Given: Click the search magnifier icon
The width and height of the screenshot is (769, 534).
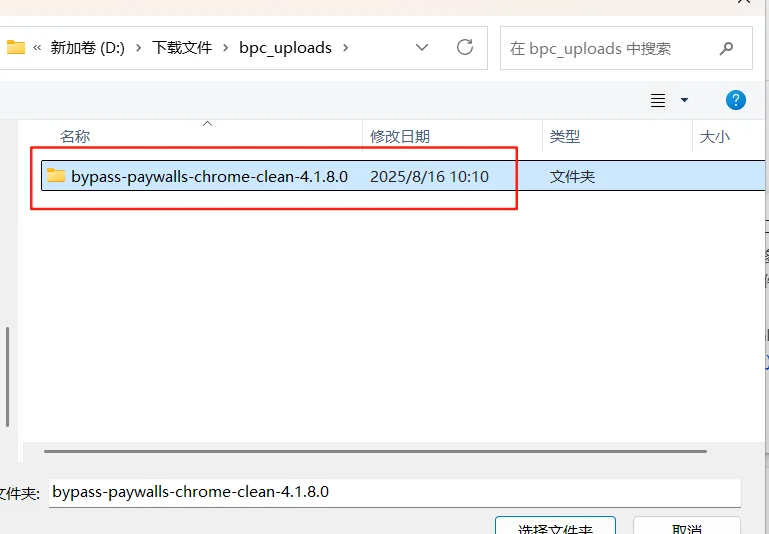Looking at the screenshot, I should click(726, 48).
